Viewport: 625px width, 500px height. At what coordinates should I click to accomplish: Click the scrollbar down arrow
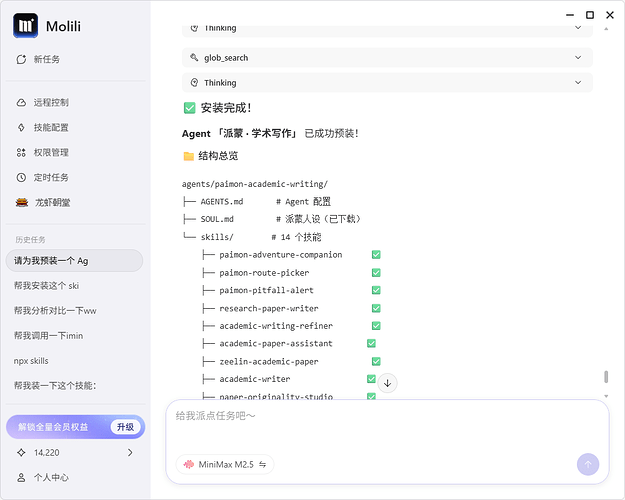pos(606,396)
